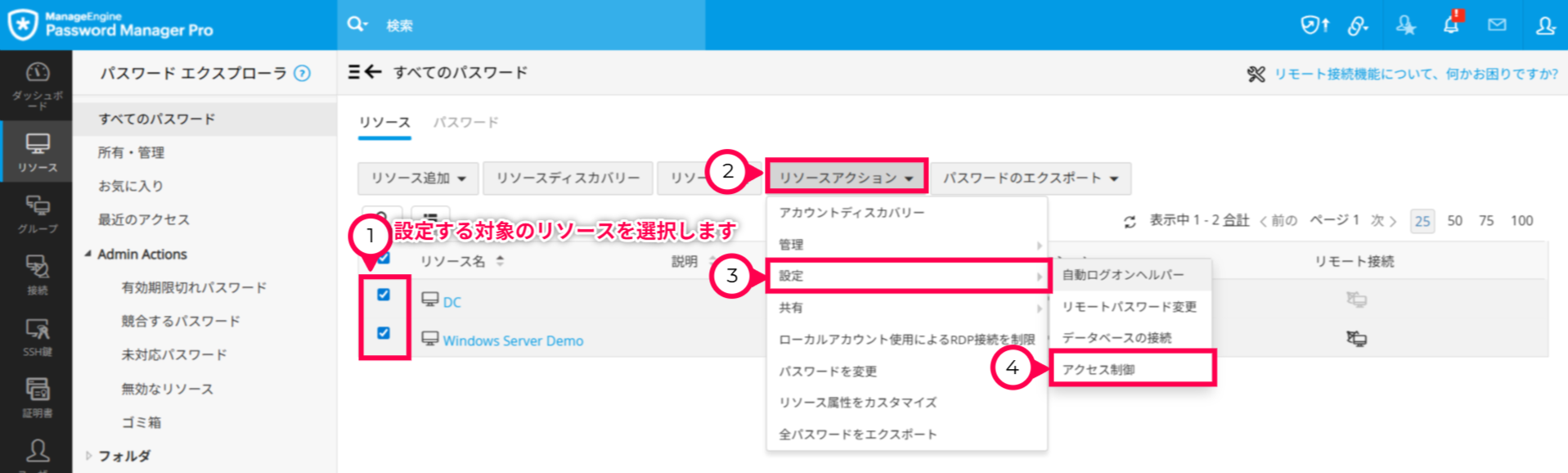Screen dimensions: 1568x473
Task: Click the refresh icon beside the record count
Action: point(1130,221)
